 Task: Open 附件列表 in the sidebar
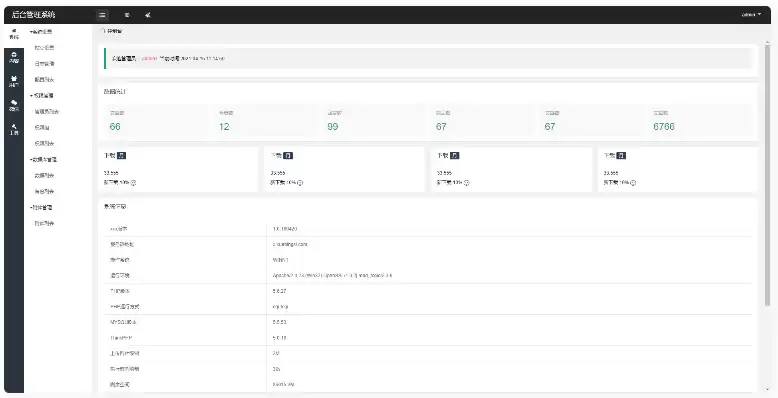click(44, 223)
